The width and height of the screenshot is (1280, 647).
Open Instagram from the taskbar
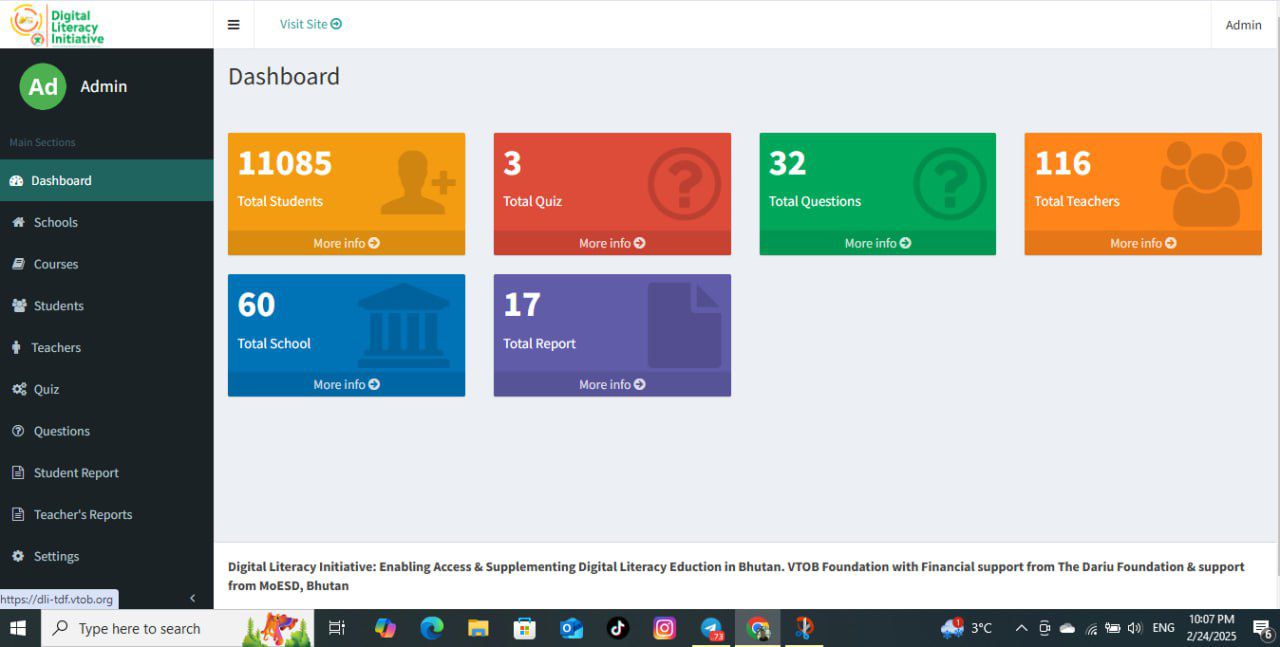[x=664, y=628]
